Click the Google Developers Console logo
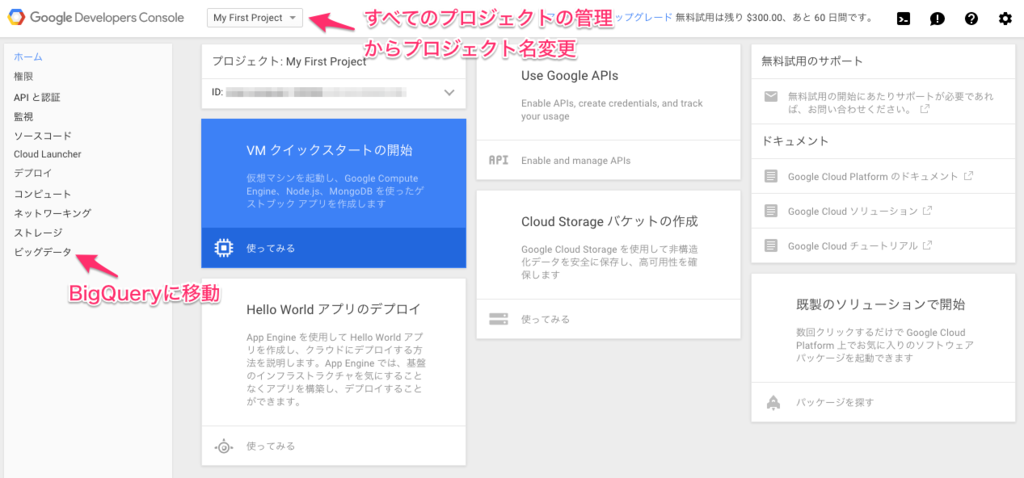The image size is (1024, 478). click(x=97, y=18)
